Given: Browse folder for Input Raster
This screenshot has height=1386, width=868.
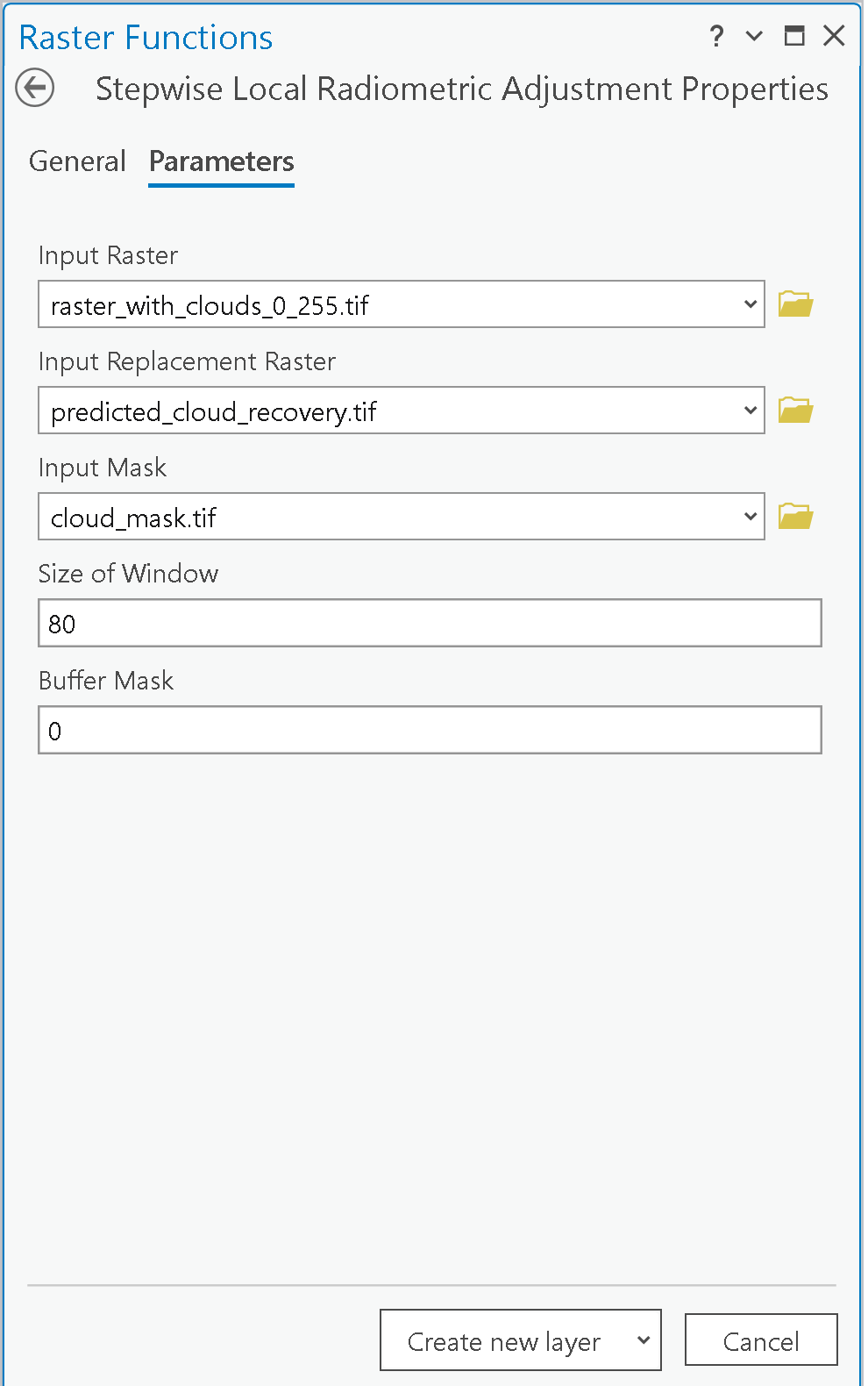Looking at the screenshot, I should 795,304.
